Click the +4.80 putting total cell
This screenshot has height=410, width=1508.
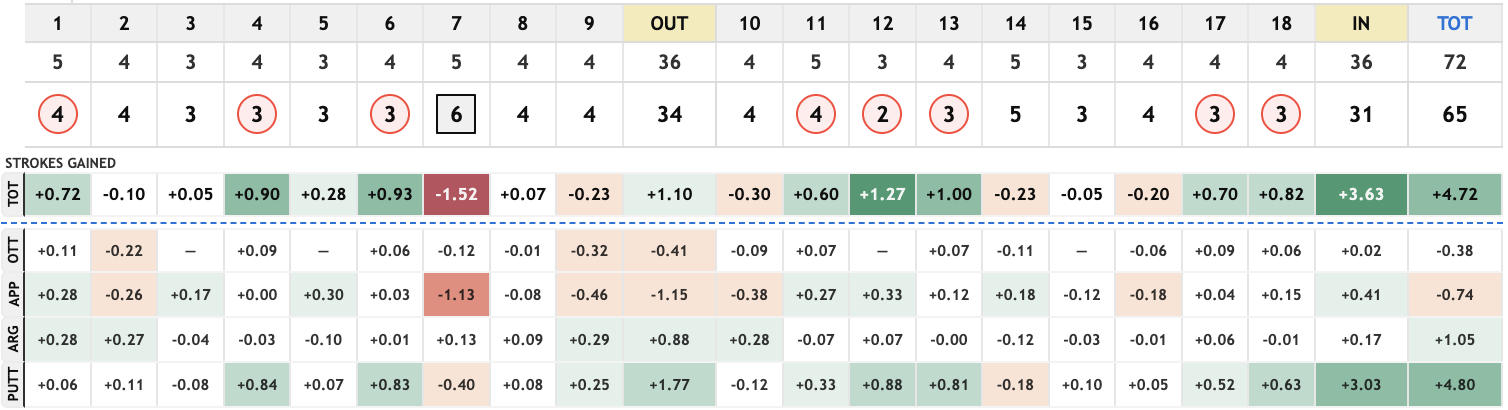1453,384
